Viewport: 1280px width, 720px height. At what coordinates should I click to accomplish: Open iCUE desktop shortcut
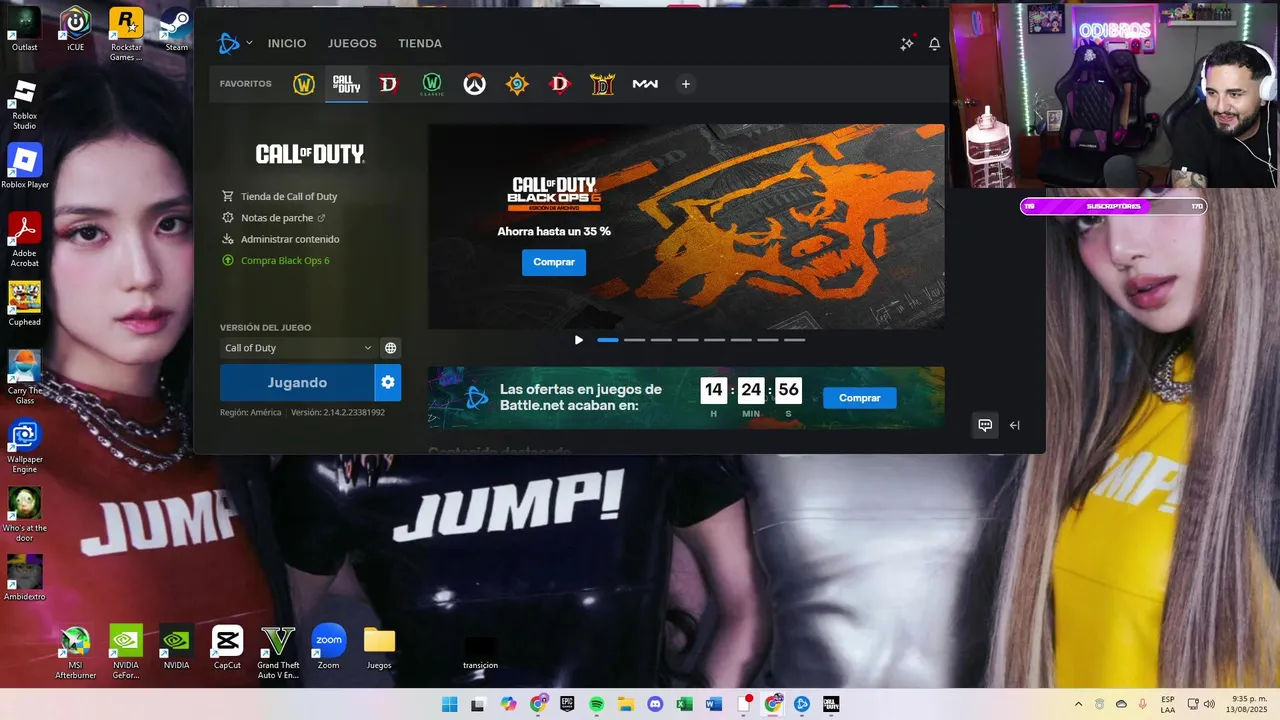(76, 29)
